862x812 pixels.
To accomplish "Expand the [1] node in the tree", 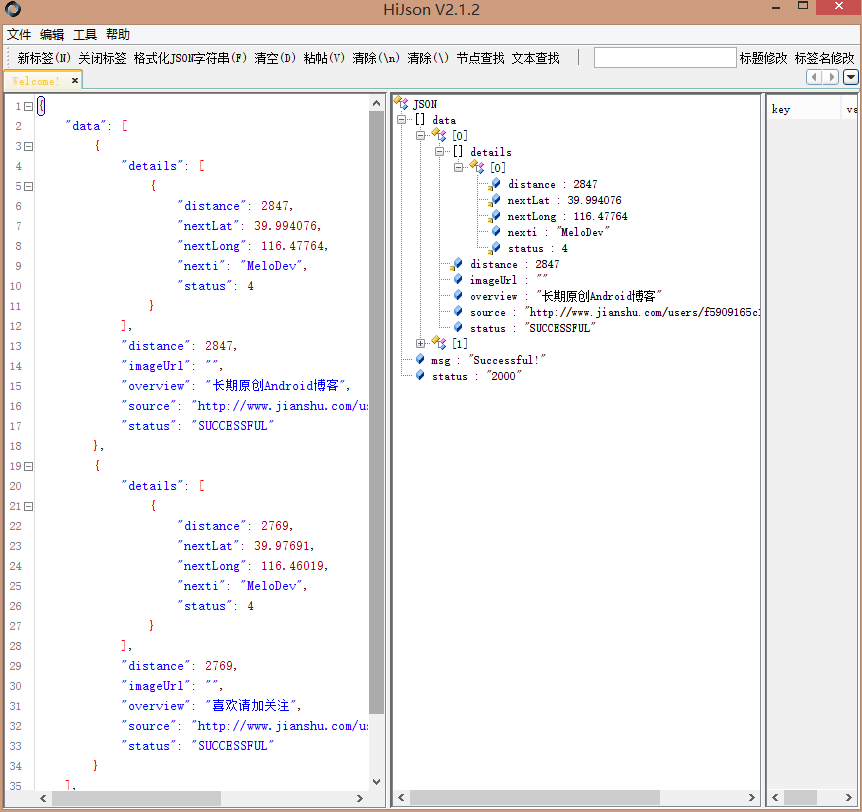I will point(421,344).
